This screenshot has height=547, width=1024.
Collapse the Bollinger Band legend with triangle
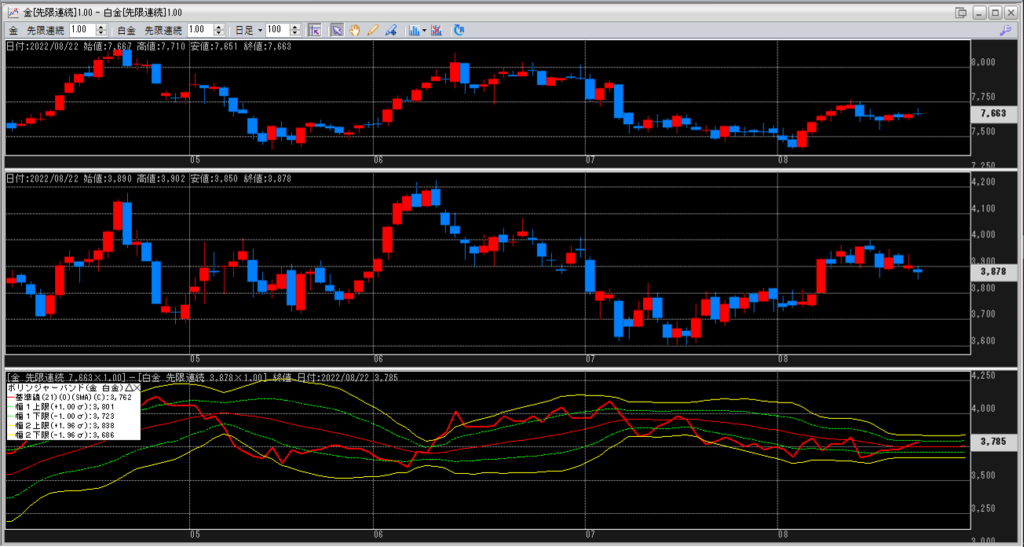pos(128,386)
